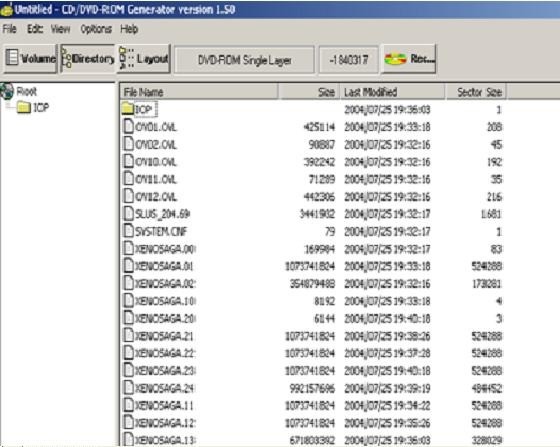Select the XENOSAGA.23 file icon
Screen dimensions: 560x447
pyautogui.click(x=128, y=370)
